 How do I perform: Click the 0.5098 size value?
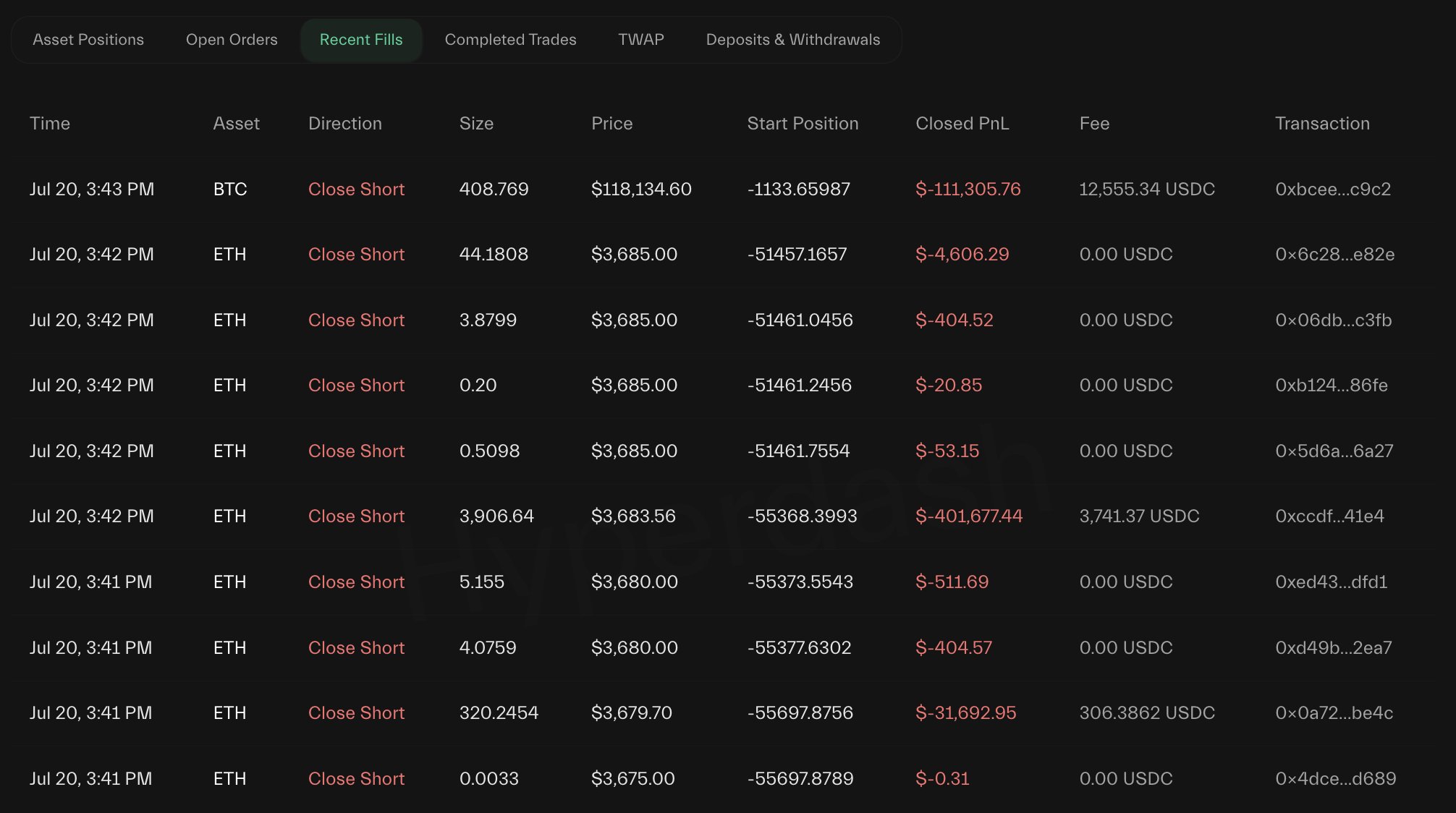[x=490, y=451]
